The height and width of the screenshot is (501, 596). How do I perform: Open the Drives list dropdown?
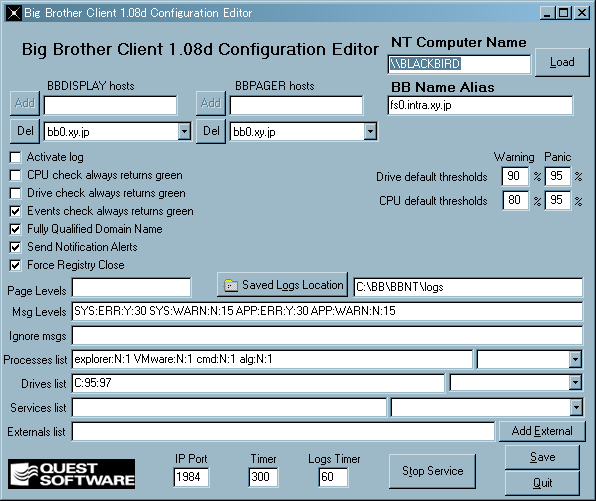point(575,383)
